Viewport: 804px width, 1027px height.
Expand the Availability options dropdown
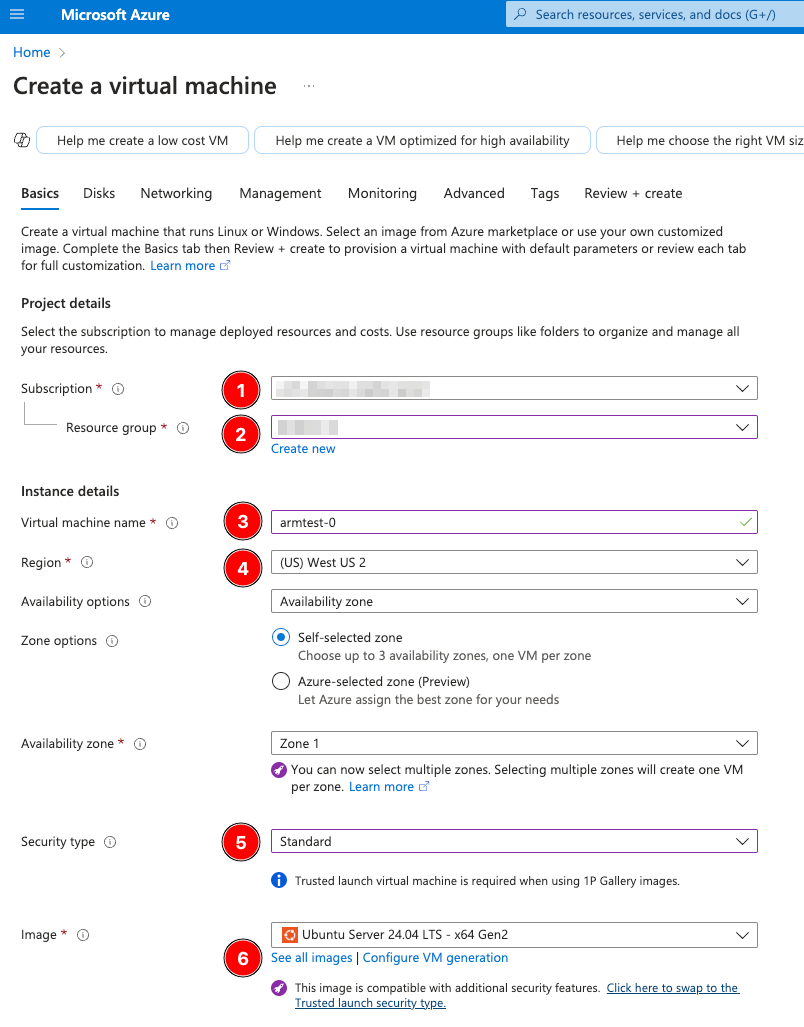tap(514, 601)
